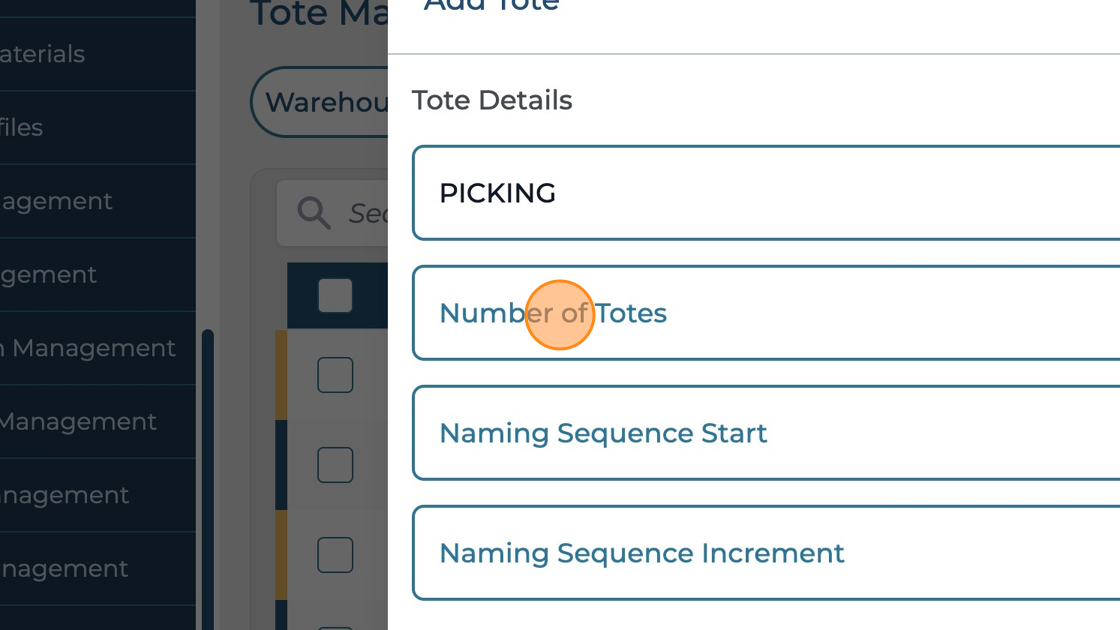Image resolution: width=1120 pixels, height=630 pixels.
Task: Select the sidebar item showing 'gement'
Action: (49, 275)
